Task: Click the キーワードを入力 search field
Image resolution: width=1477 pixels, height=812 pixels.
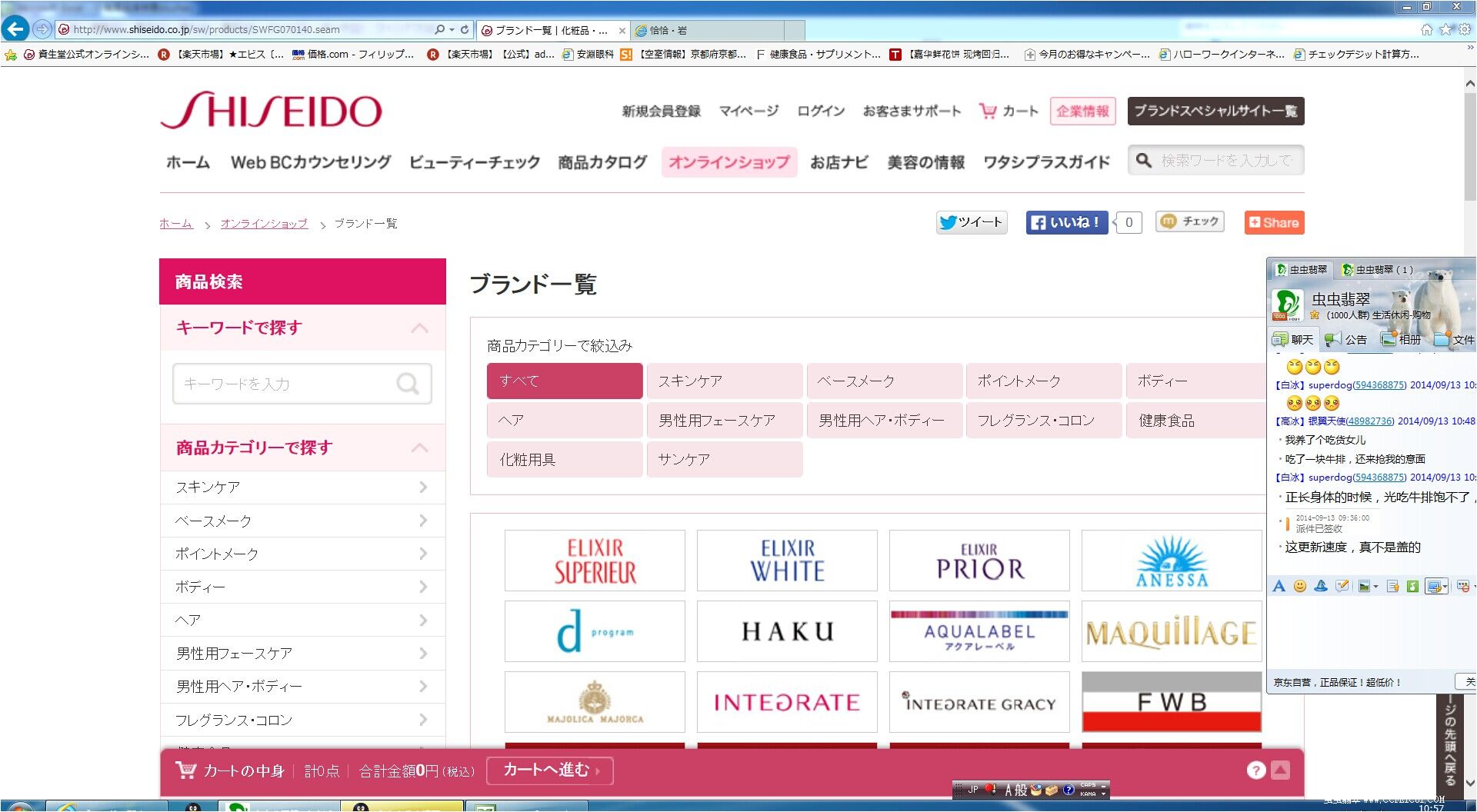Action: pyautogui.click(x=302, y=383)
